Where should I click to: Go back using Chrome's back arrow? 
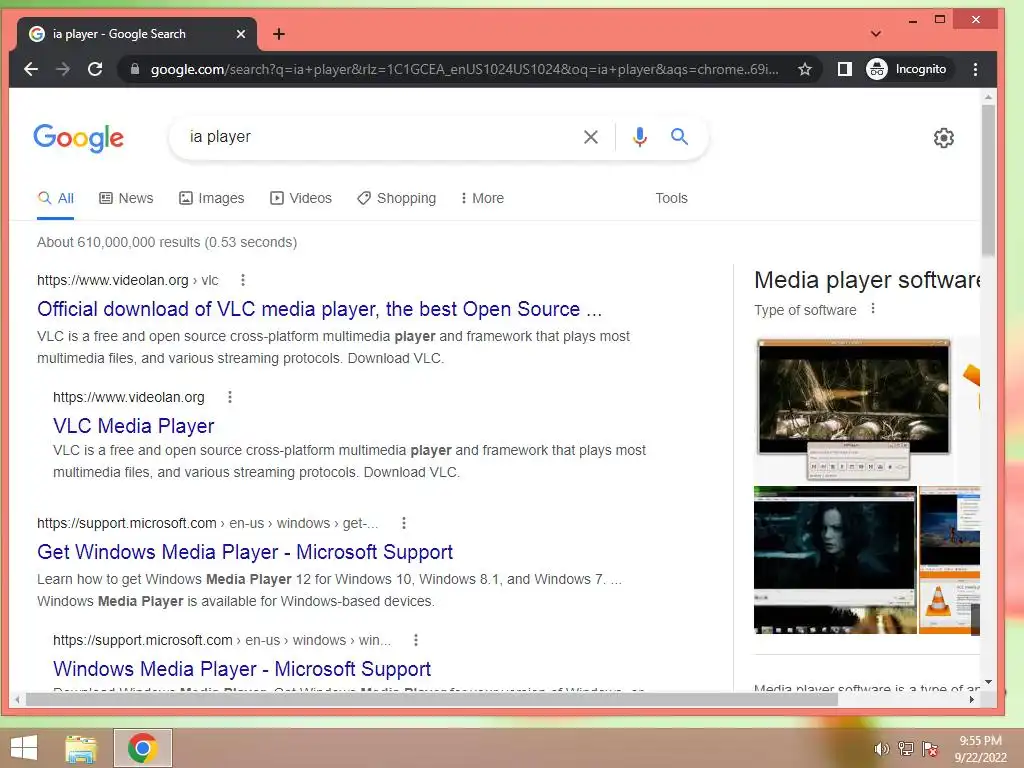[31, 69]
